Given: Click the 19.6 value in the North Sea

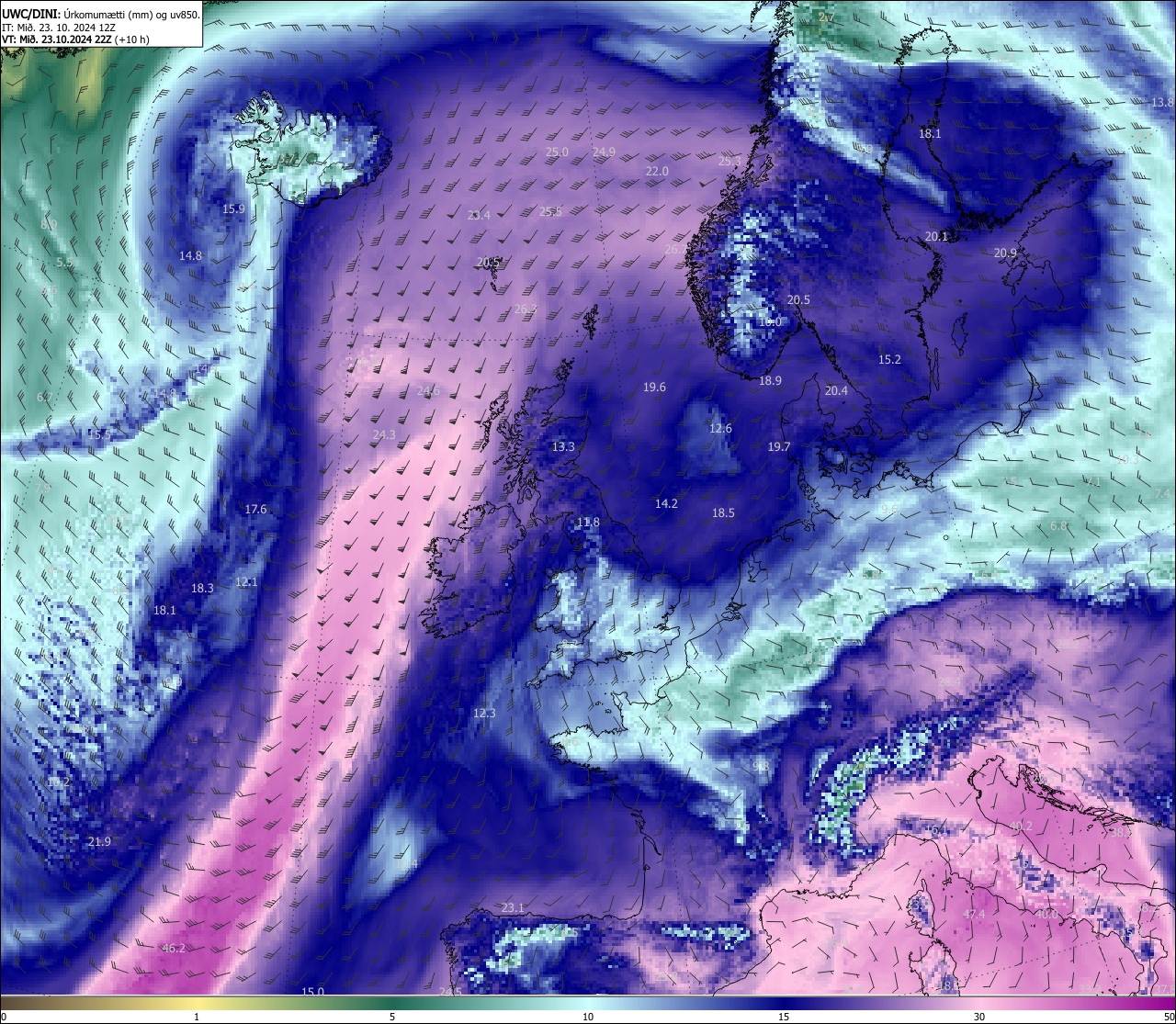Looking at the screenshot, I should (654, 388).
